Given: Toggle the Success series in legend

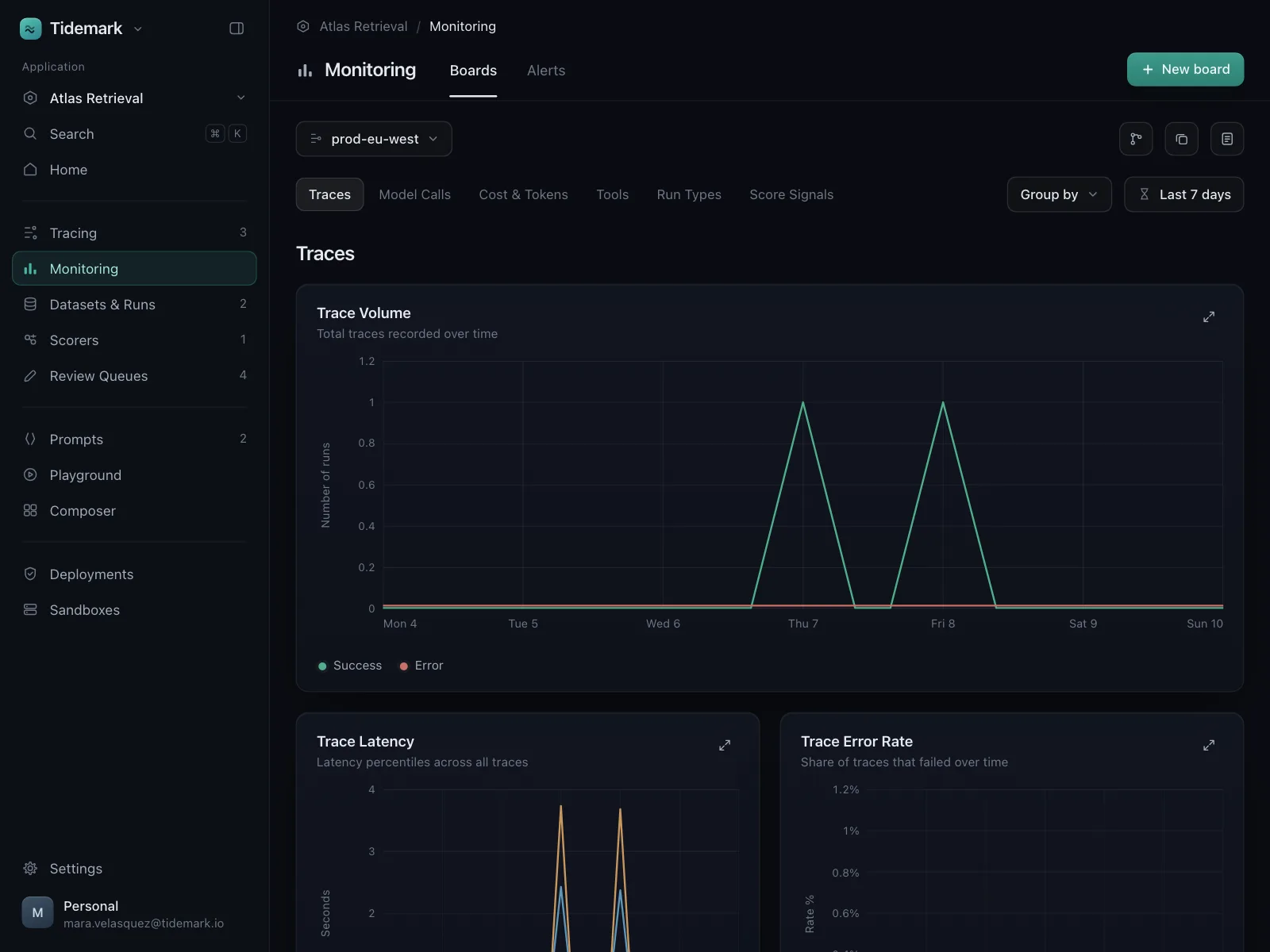Looking at the screenshot, I should click(350, 666).
